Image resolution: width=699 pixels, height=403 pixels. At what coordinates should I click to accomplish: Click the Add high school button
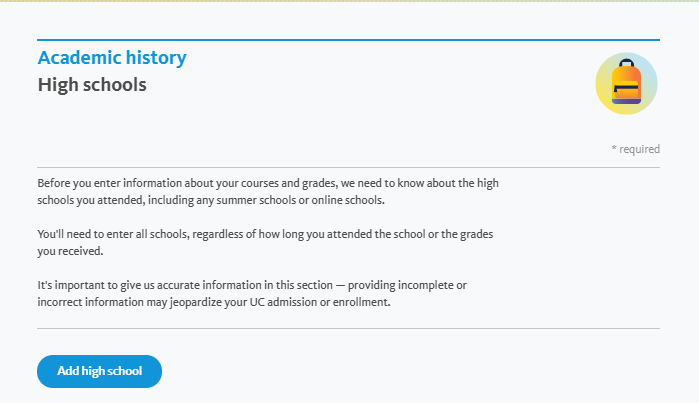(99, 371)
